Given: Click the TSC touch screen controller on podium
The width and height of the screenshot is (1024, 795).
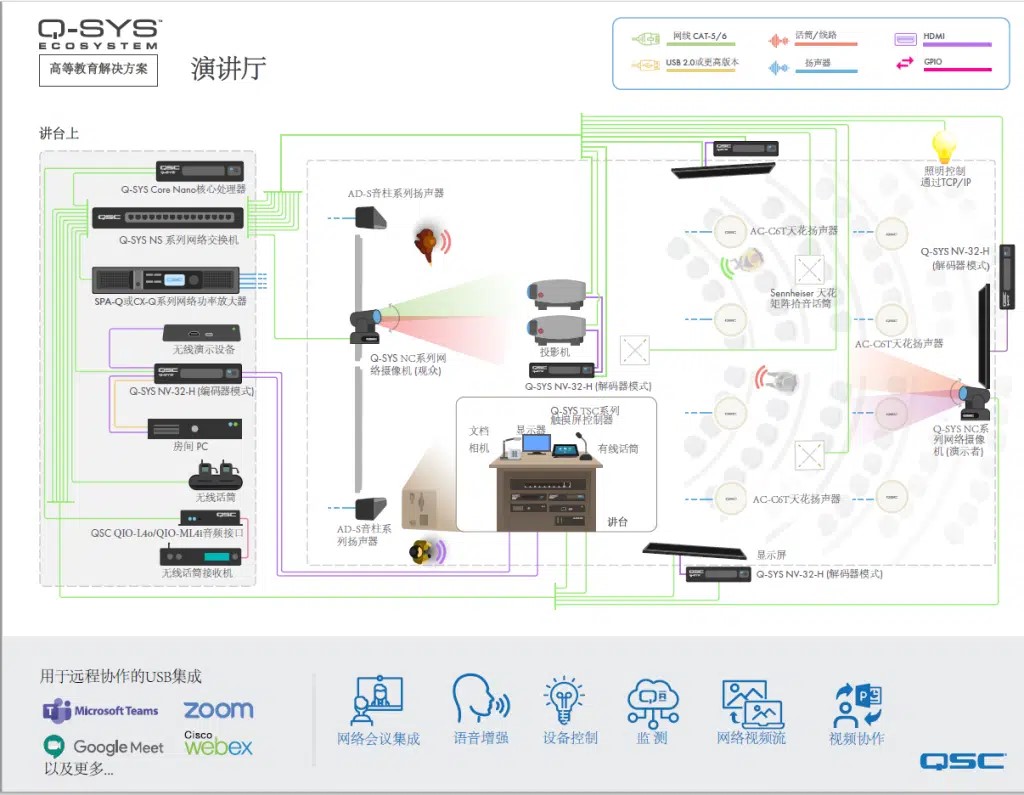Looking at the screenshot, I should [566, 450].
